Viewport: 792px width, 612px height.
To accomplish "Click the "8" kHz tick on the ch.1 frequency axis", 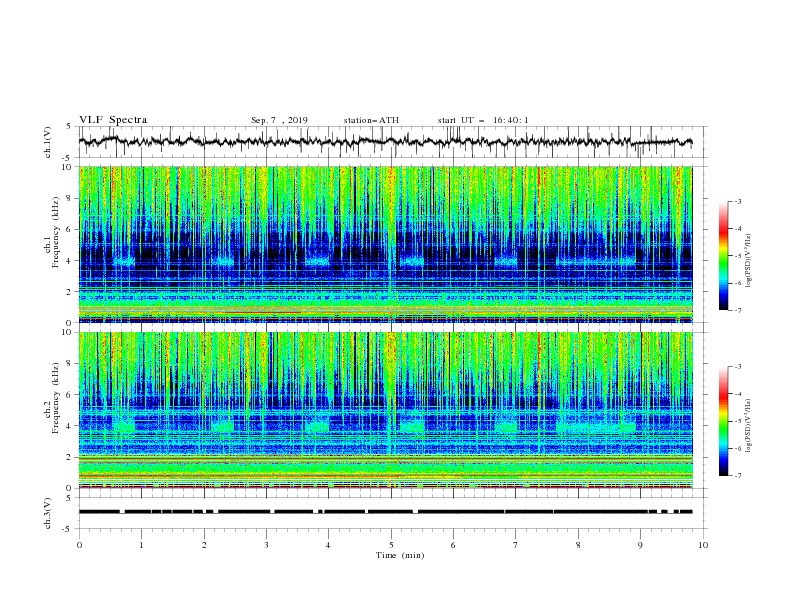I will pyautogui.click(x=70, y=198).
